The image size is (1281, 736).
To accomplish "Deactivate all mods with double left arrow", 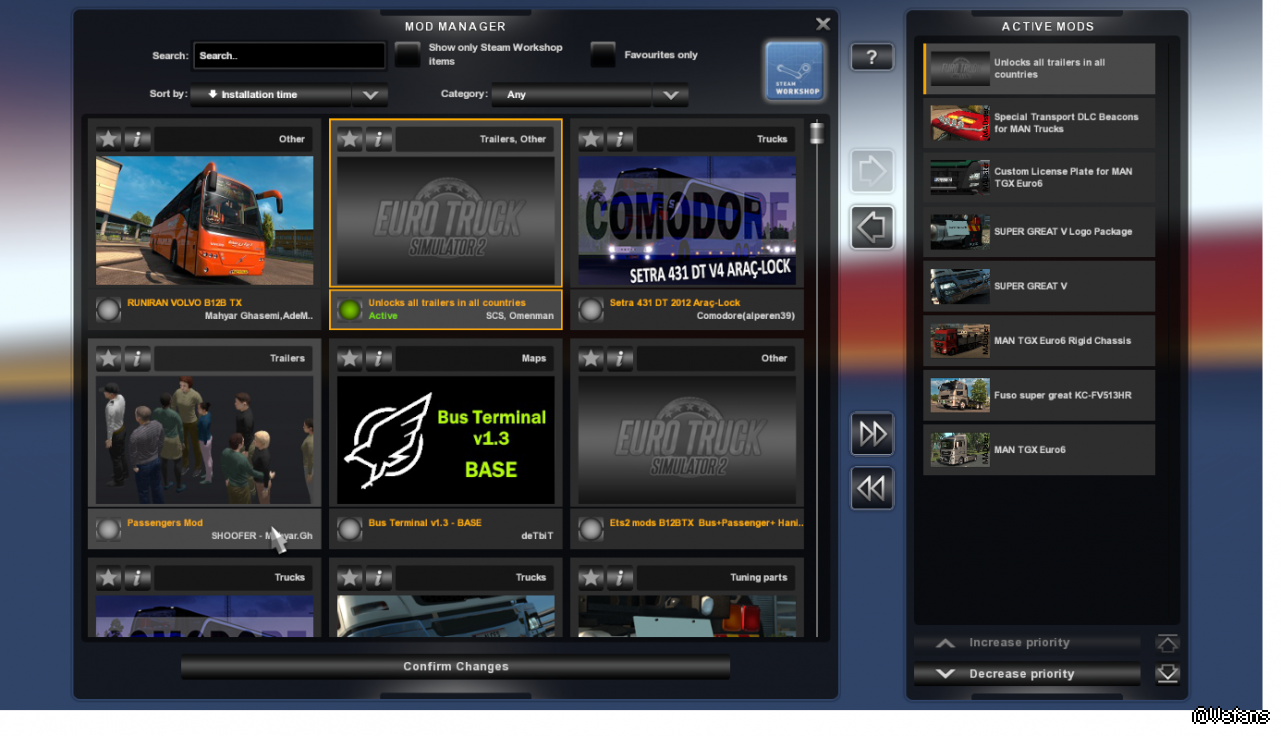I will coord(872,488).
